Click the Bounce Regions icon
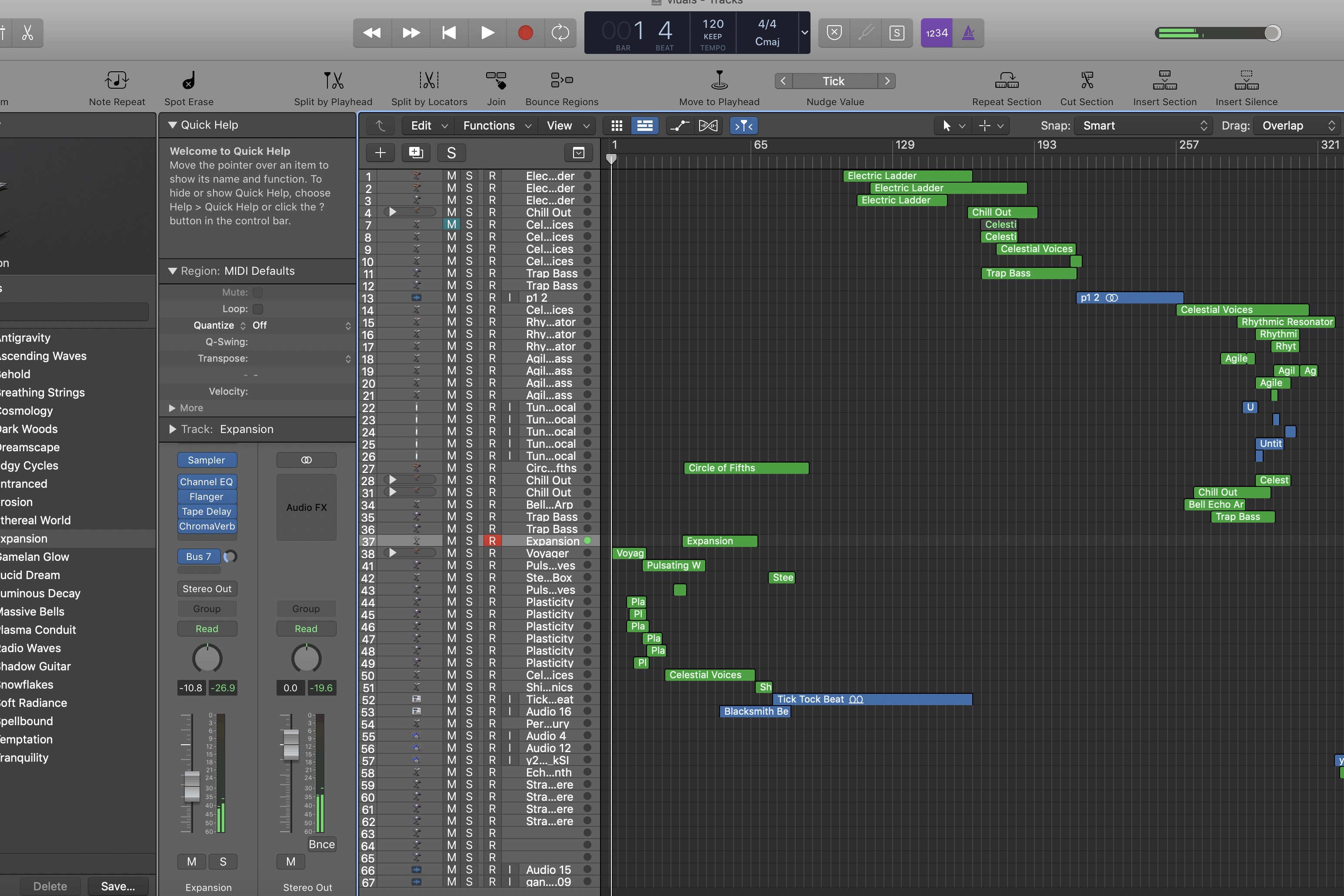This screenshot has height=896, width=1344. [x=561, y=80]
